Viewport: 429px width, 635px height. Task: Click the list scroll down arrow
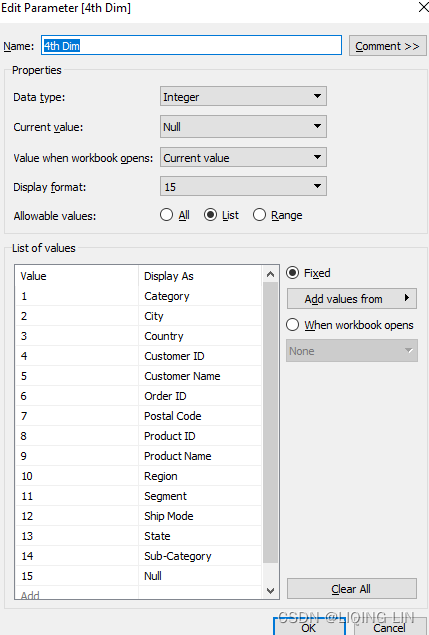(x=271, y=590)
